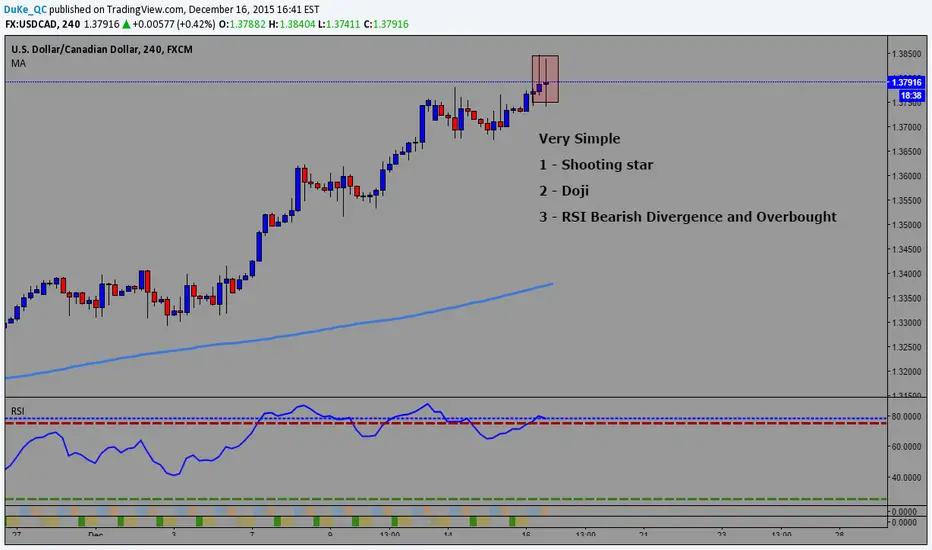Select the '2 - Doji' annotation

(564, 191)
